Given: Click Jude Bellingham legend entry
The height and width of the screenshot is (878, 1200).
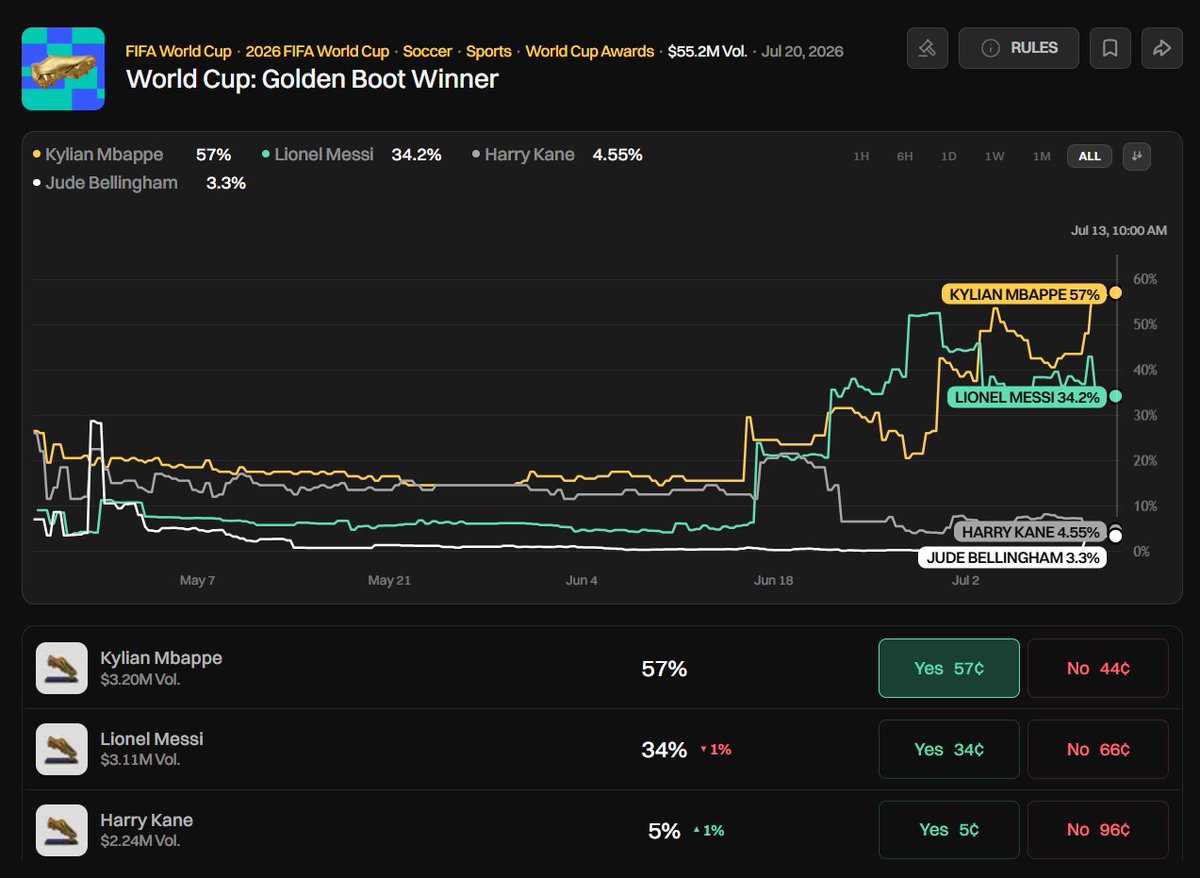Looking at the screenshot, I should 139,183.
